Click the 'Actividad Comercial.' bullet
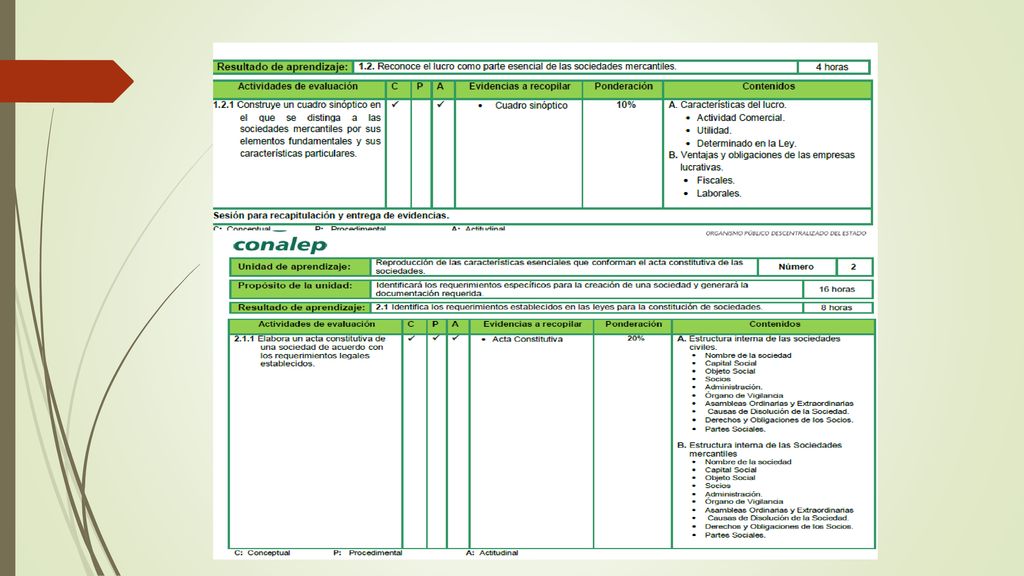Image resolution: width=1024 pixels, height=576 pixels. [x=741, y=118]
